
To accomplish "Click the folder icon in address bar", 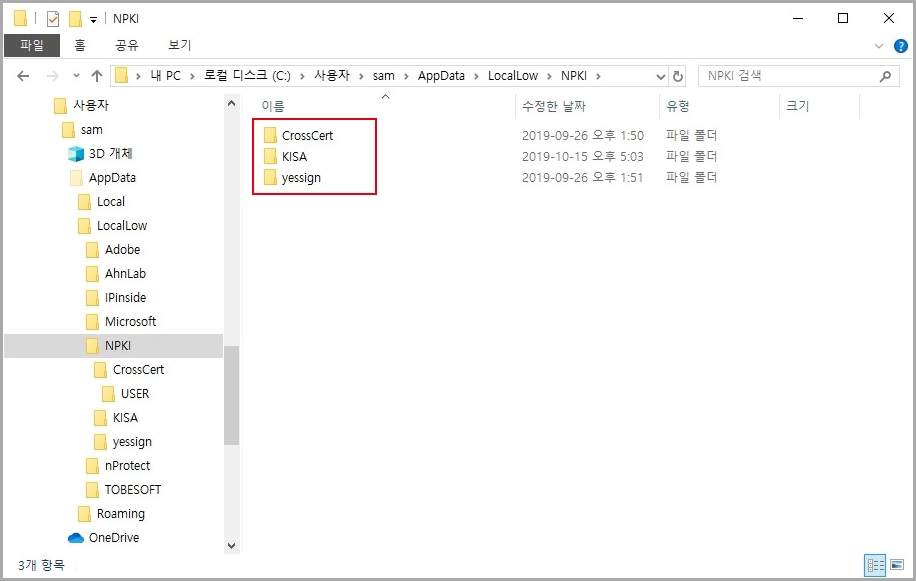I will coord(121,76).
